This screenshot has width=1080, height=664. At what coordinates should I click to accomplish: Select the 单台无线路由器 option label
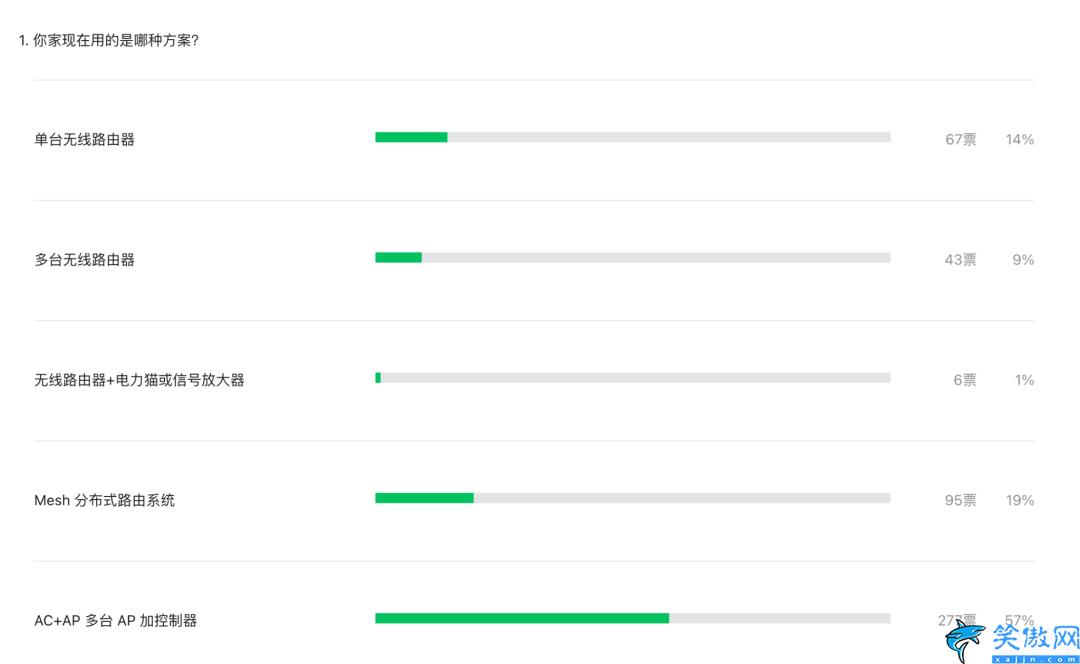click(85, 139)
